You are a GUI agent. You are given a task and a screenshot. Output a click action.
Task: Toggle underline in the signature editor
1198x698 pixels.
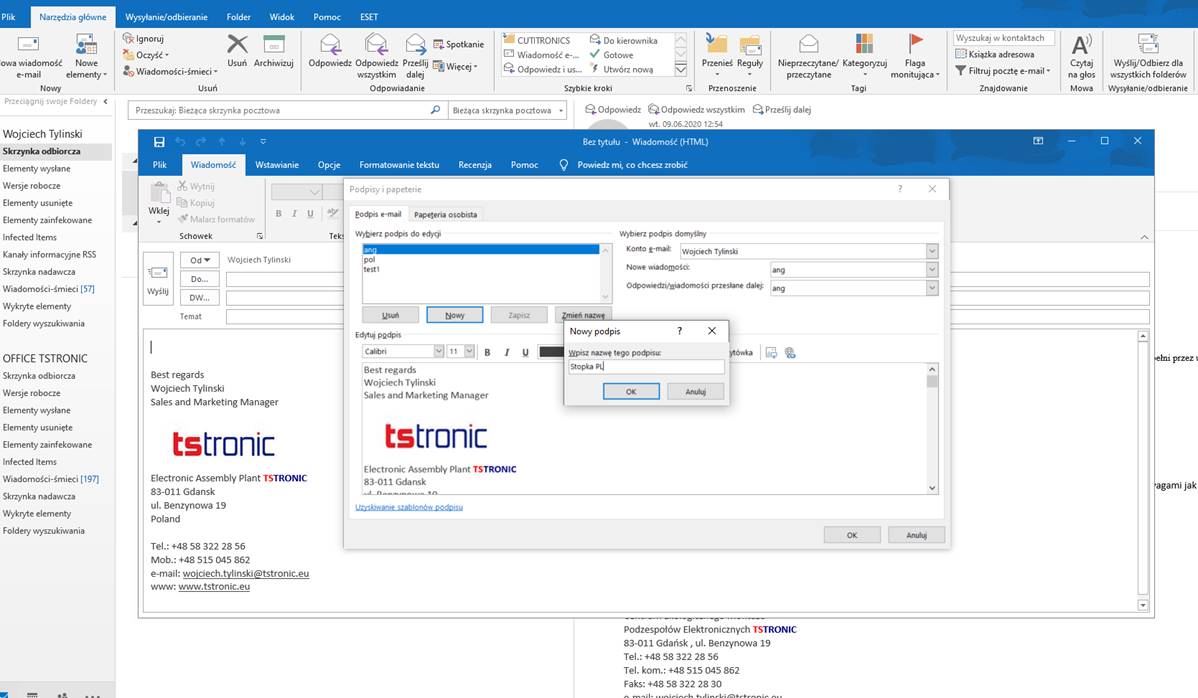(x=525, y=352)
